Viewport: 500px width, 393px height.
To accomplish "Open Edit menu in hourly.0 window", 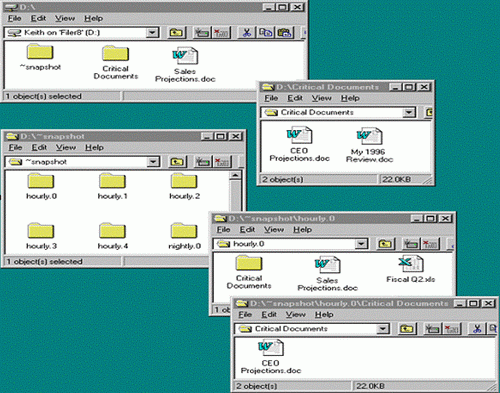I will (247, 229).
